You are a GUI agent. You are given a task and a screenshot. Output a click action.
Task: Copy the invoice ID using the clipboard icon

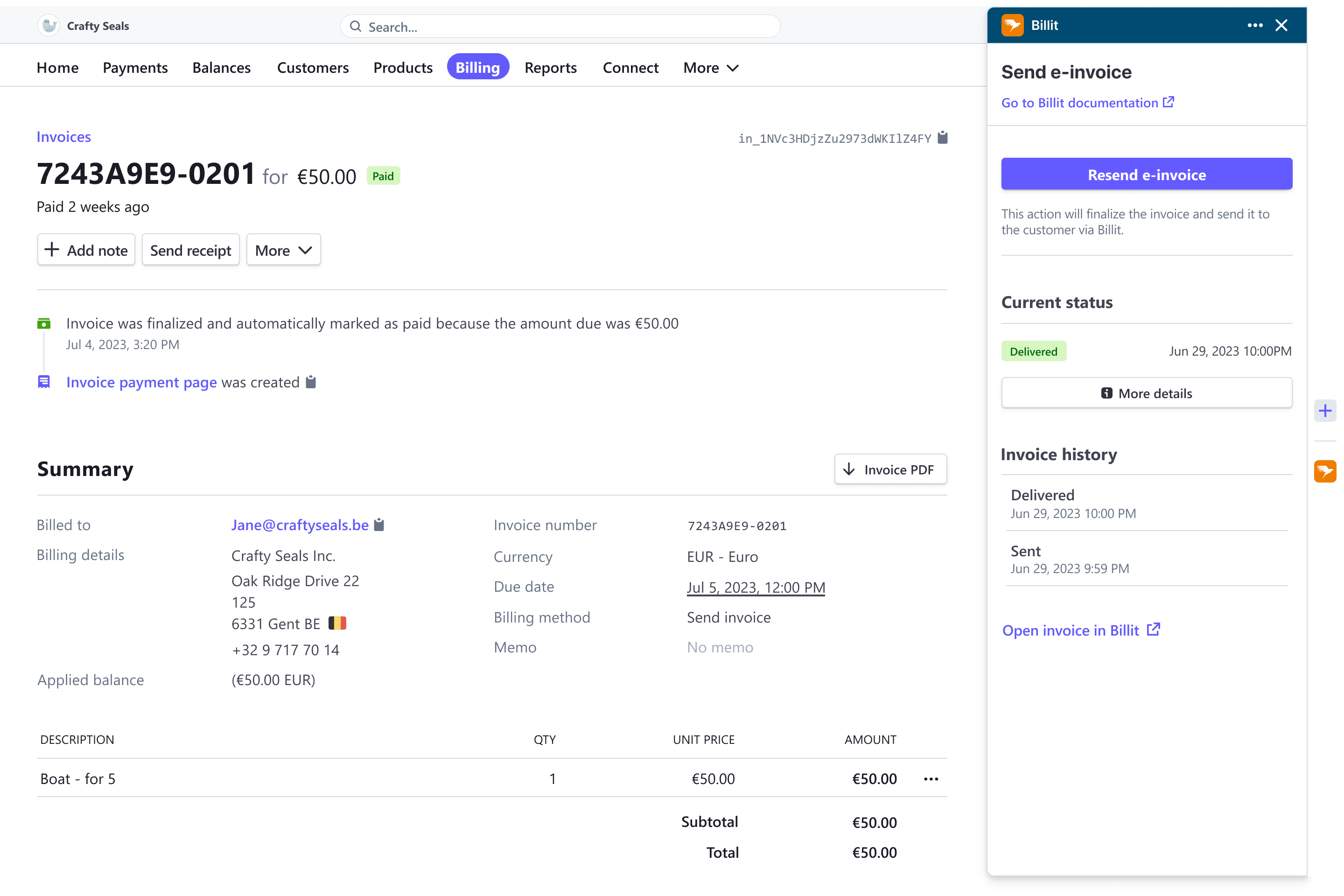coord(942,137)
